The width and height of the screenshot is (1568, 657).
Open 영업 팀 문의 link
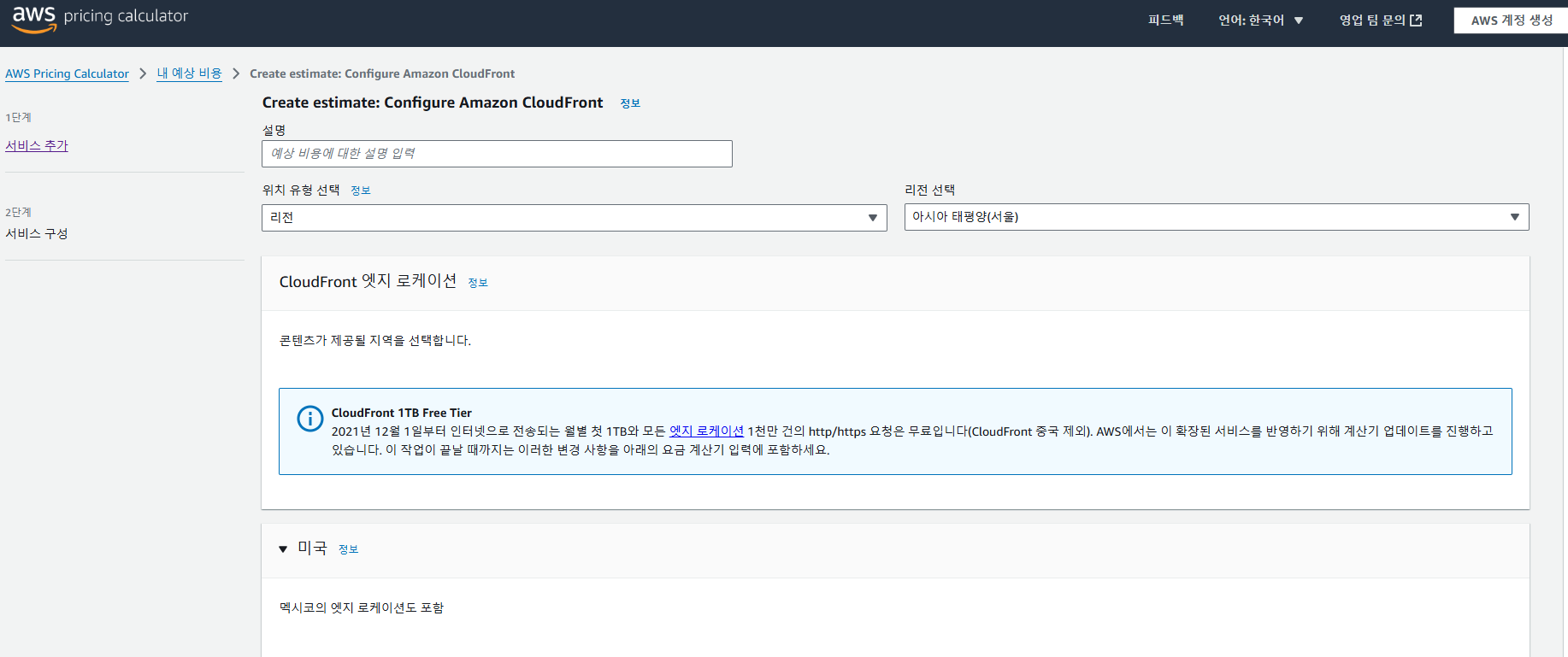point(1380,21)
